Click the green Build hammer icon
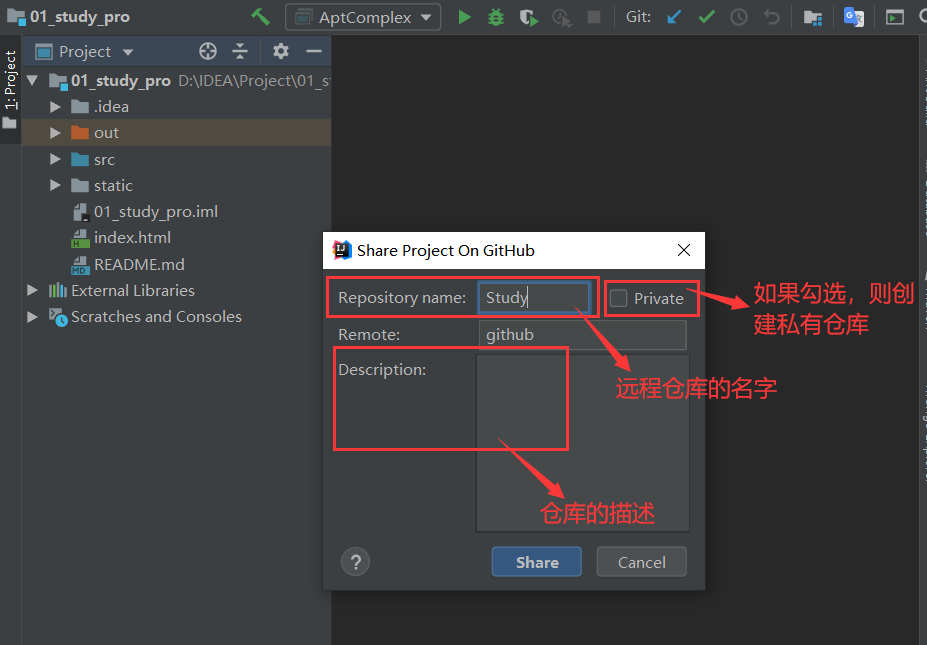 260,17
